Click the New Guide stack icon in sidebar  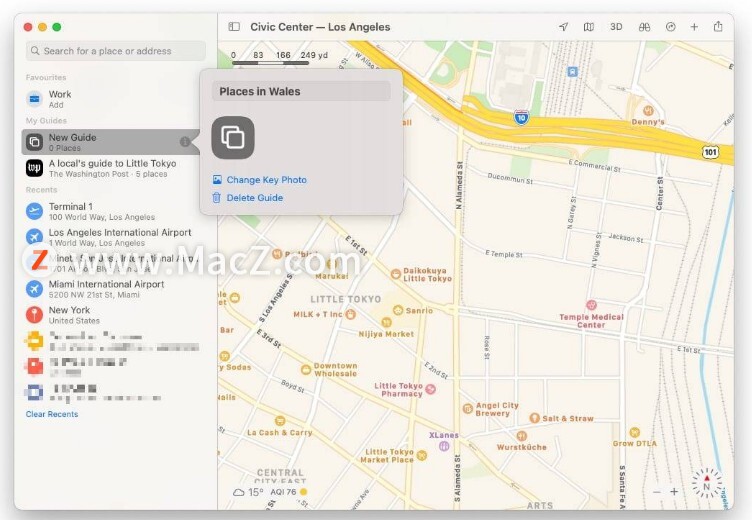[35, 142]
